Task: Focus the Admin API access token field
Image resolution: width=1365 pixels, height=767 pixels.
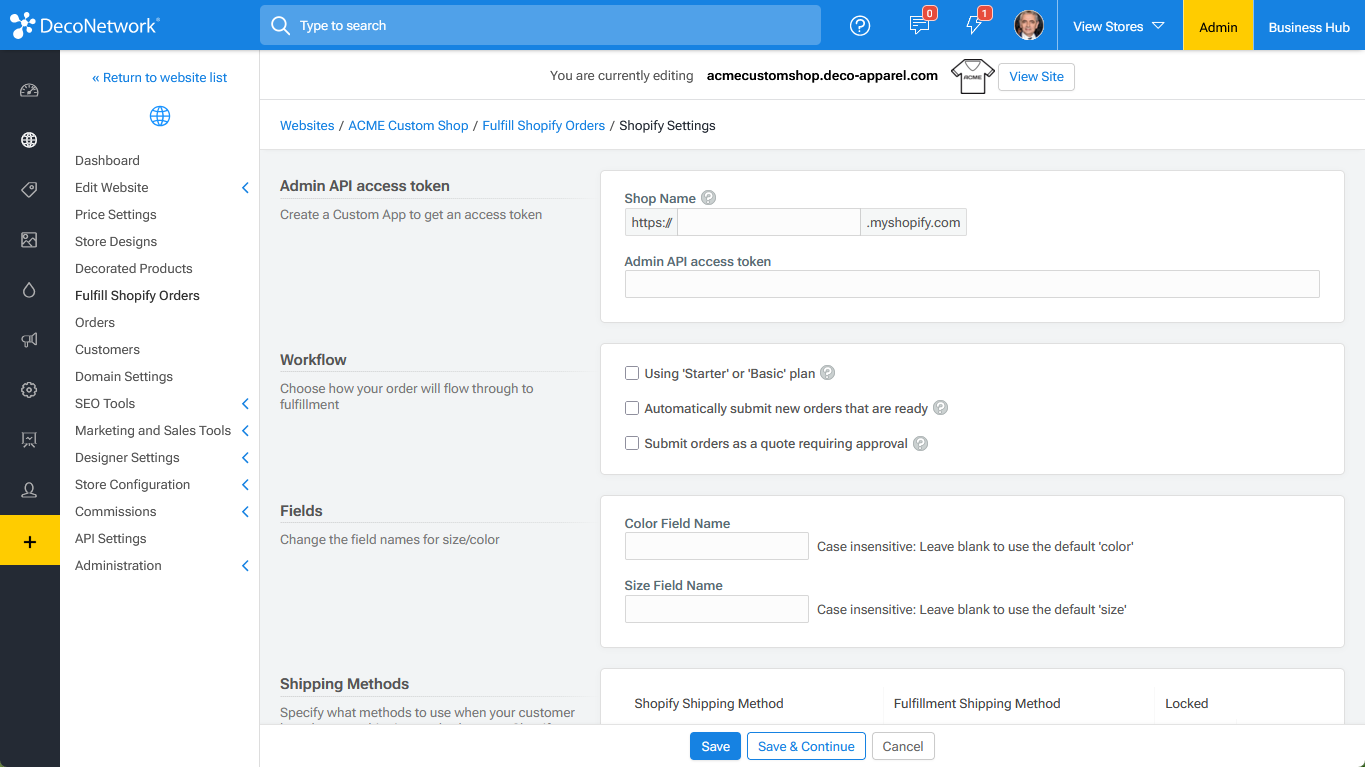Action: click(972, 284)
